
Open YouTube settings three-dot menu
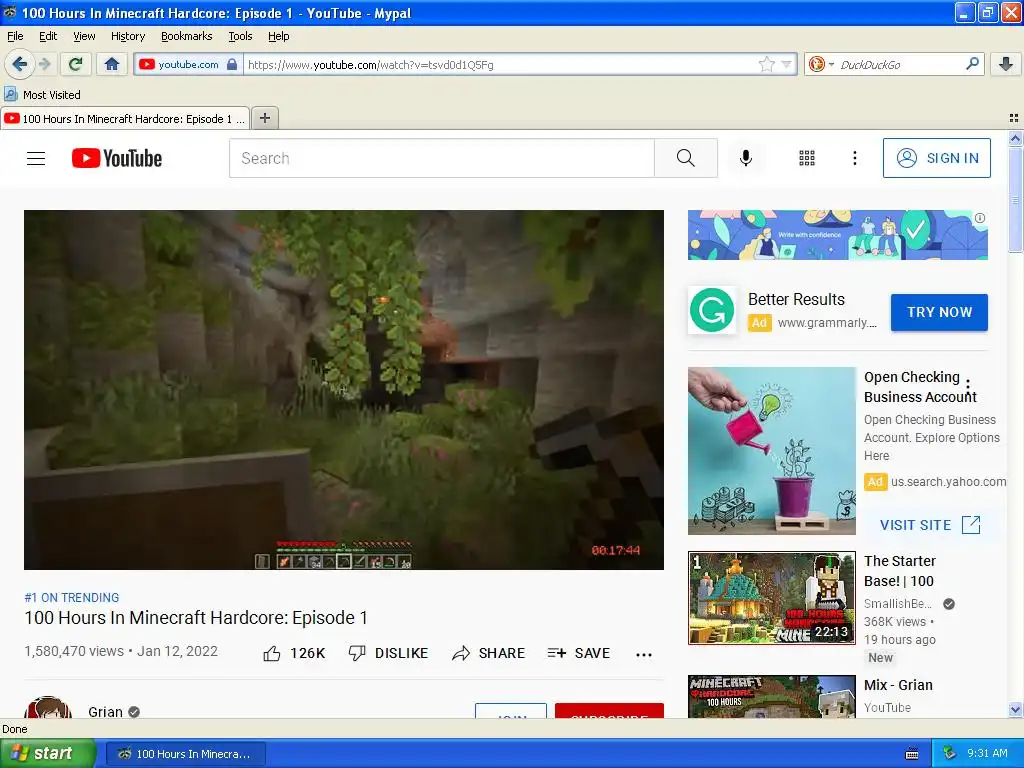coord(854,158)
